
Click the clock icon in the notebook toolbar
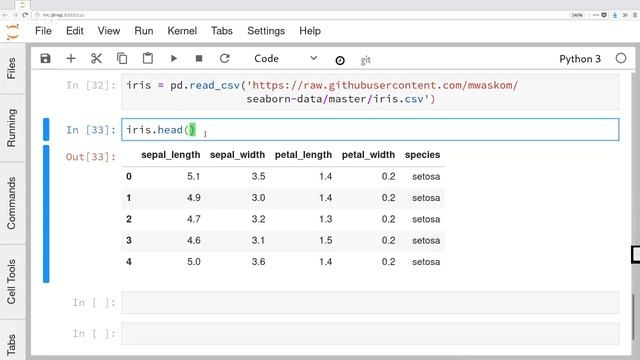click(340, 60)
